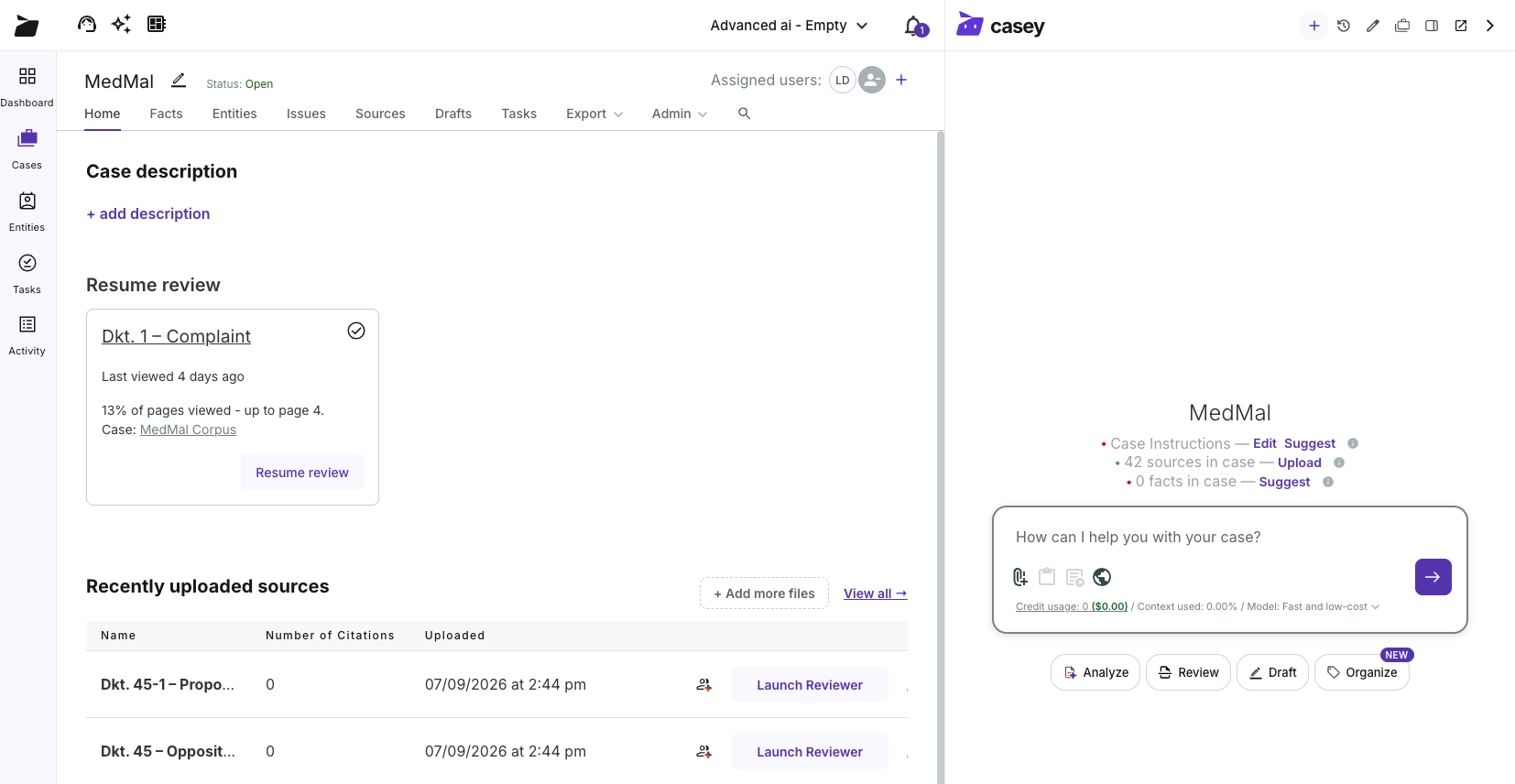The height and width of the screenshot is (784, 1515).
Task: Click + add description link
Action: click(148, 213)
